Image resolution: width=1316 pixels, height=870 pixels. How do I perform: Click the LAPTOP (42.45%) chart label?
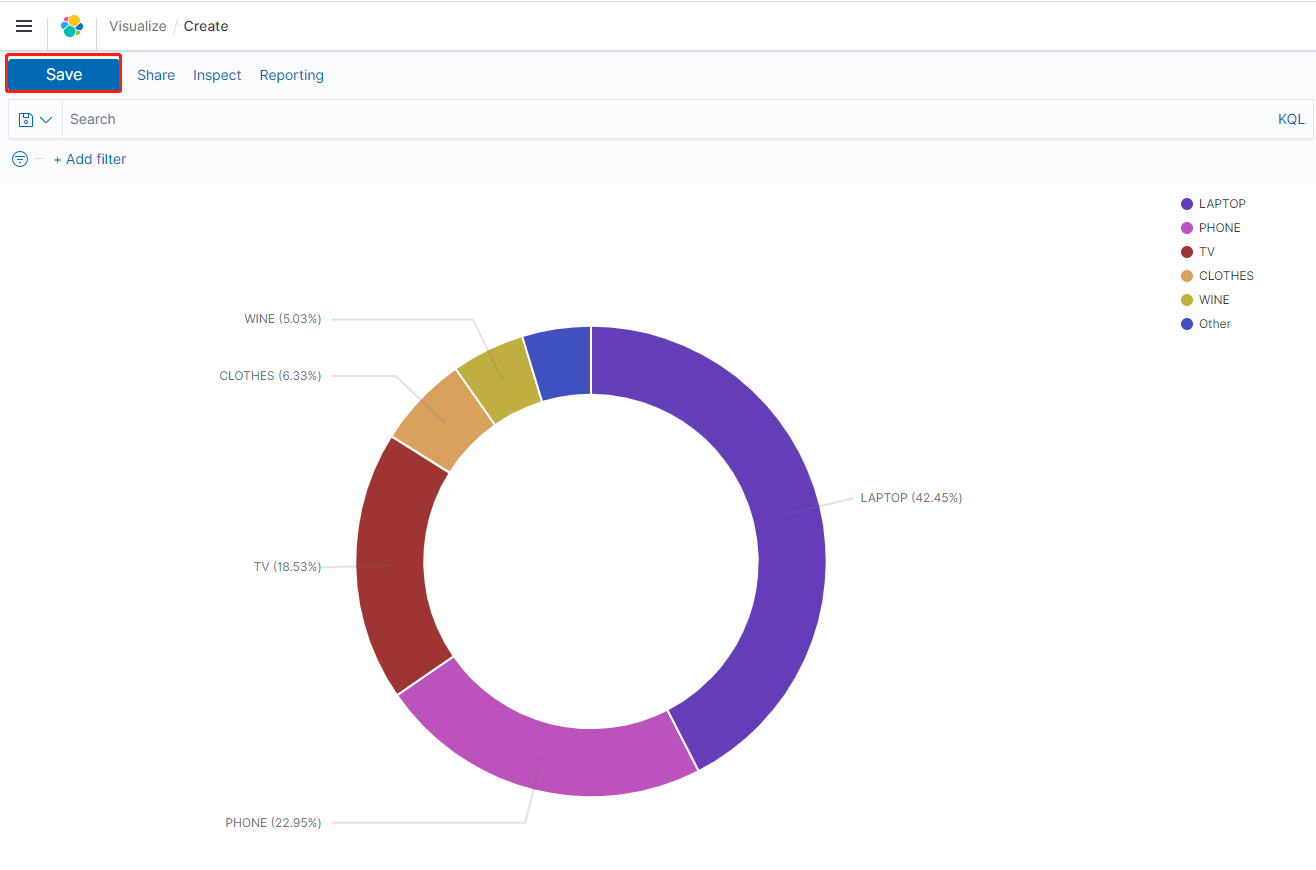pos(911,498)
